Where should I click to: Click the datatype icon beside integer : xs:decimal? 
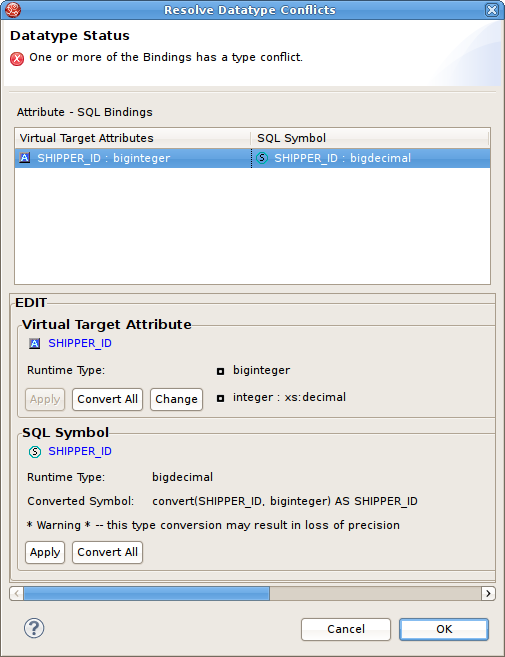(x=220, y=398)
